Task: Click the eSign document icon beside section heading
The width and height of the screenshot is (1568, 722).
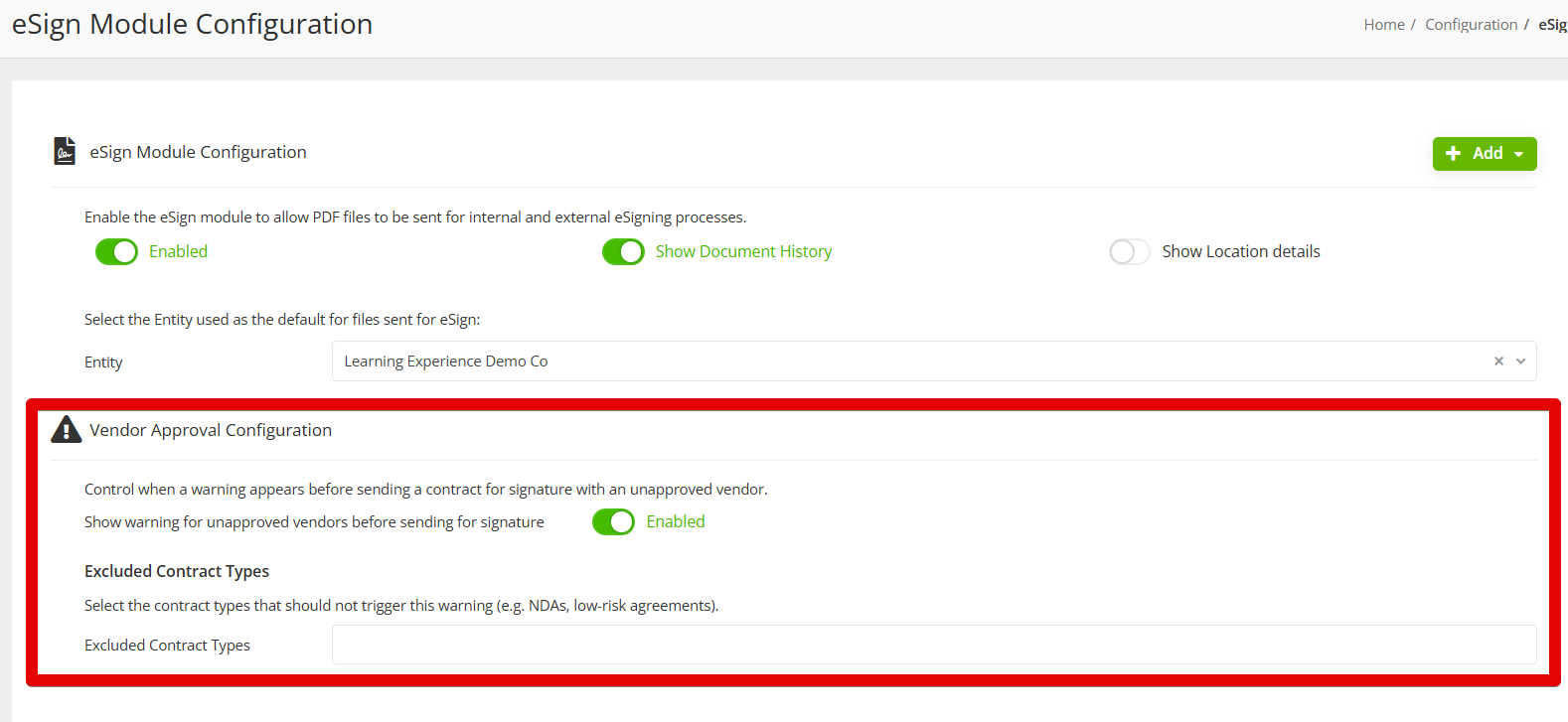Action: (65, 151)
